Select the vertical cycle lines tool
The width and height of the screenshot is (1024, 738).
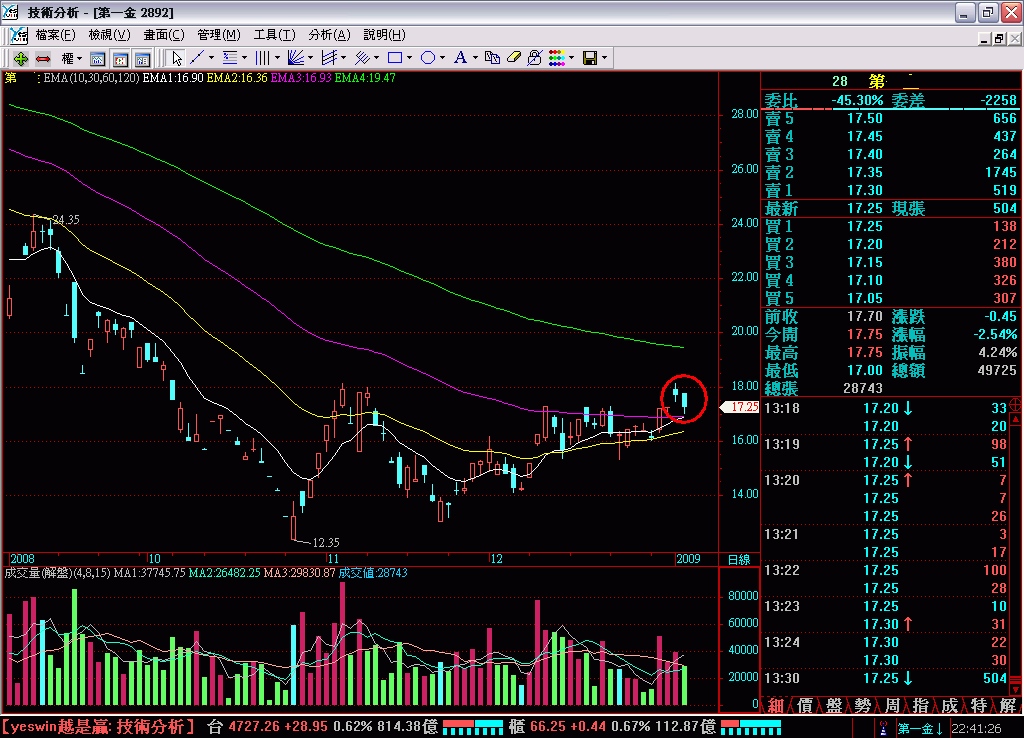tap(263, 58)
